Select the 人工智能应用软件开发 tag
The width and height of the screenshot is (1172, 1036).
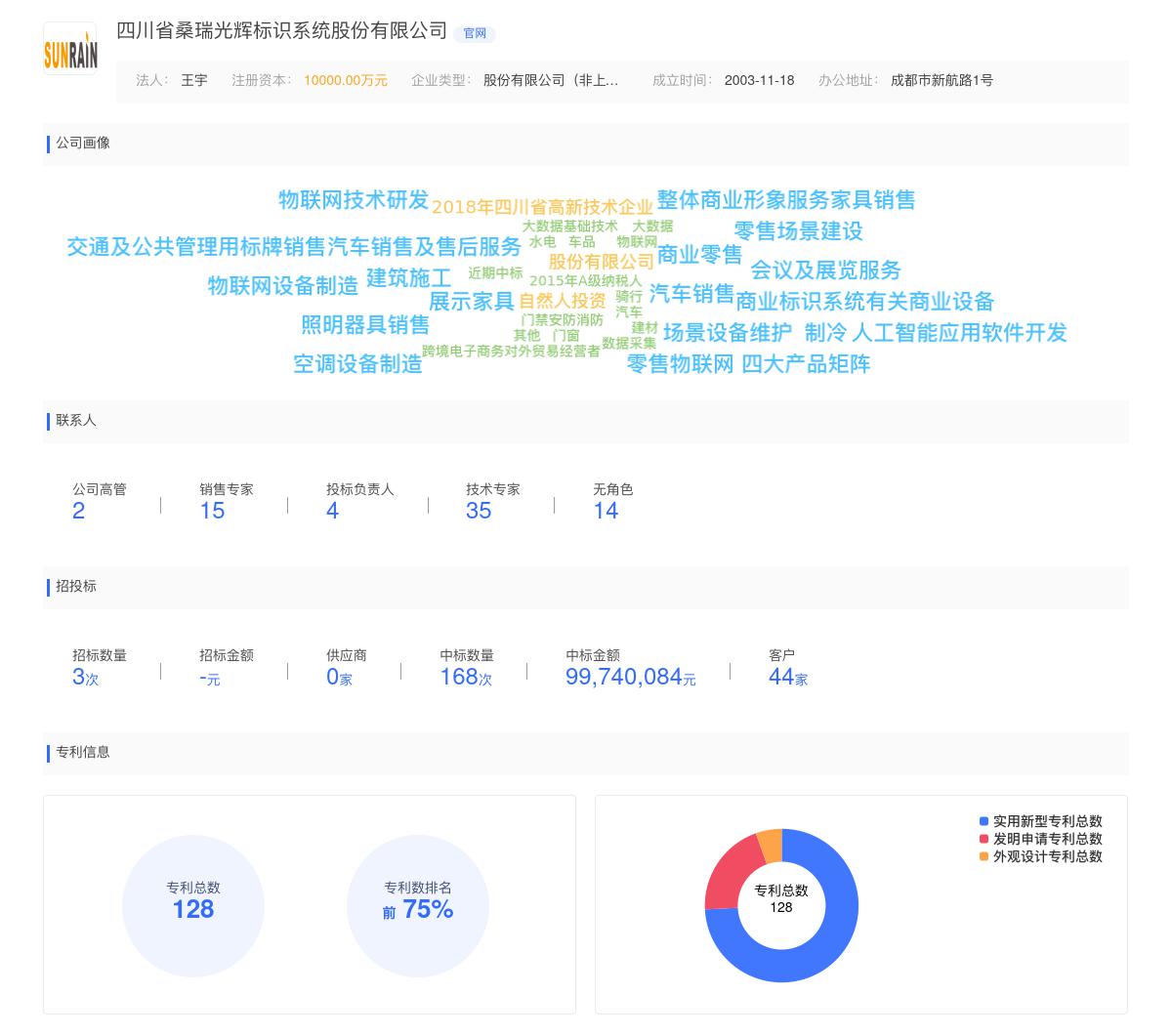[x=959, y=333]
